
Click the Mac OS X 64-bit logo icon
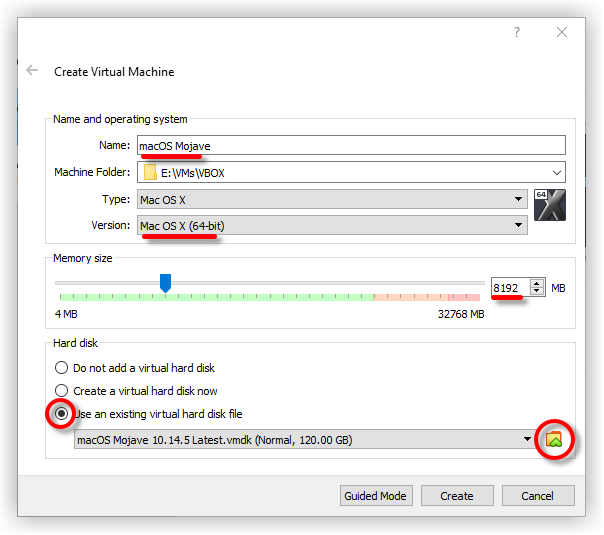point(551,204)
